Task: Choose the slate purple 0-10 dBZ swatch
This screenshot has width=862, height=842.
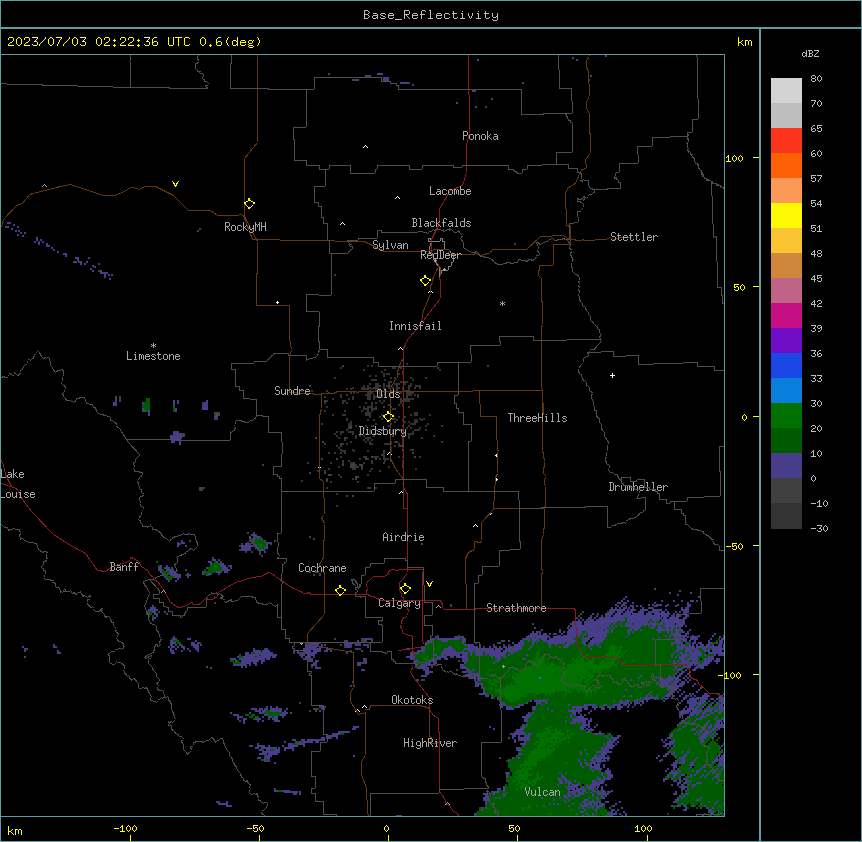Action: coord(786,466)
